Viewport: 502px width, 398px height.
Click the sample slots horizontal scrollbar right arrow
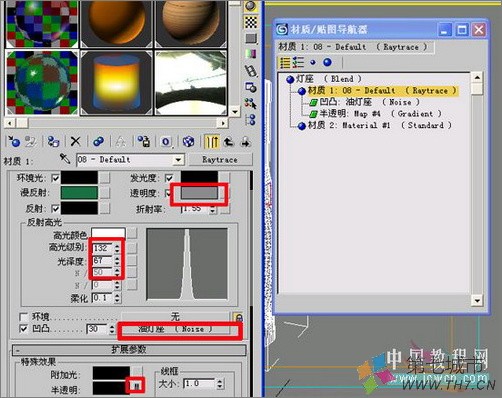(223, 123)
